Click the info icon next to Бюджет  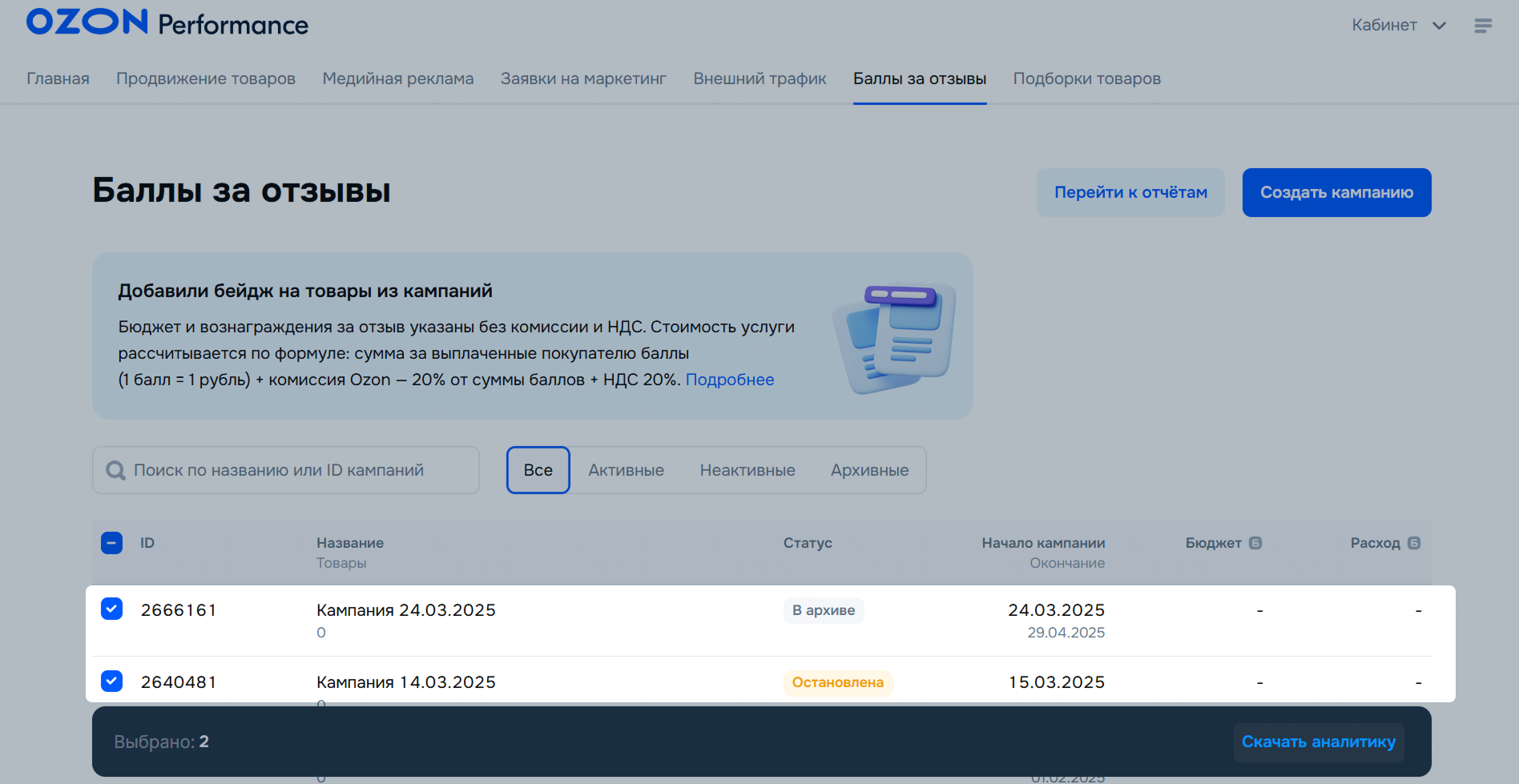click(x=1255, y=543)
